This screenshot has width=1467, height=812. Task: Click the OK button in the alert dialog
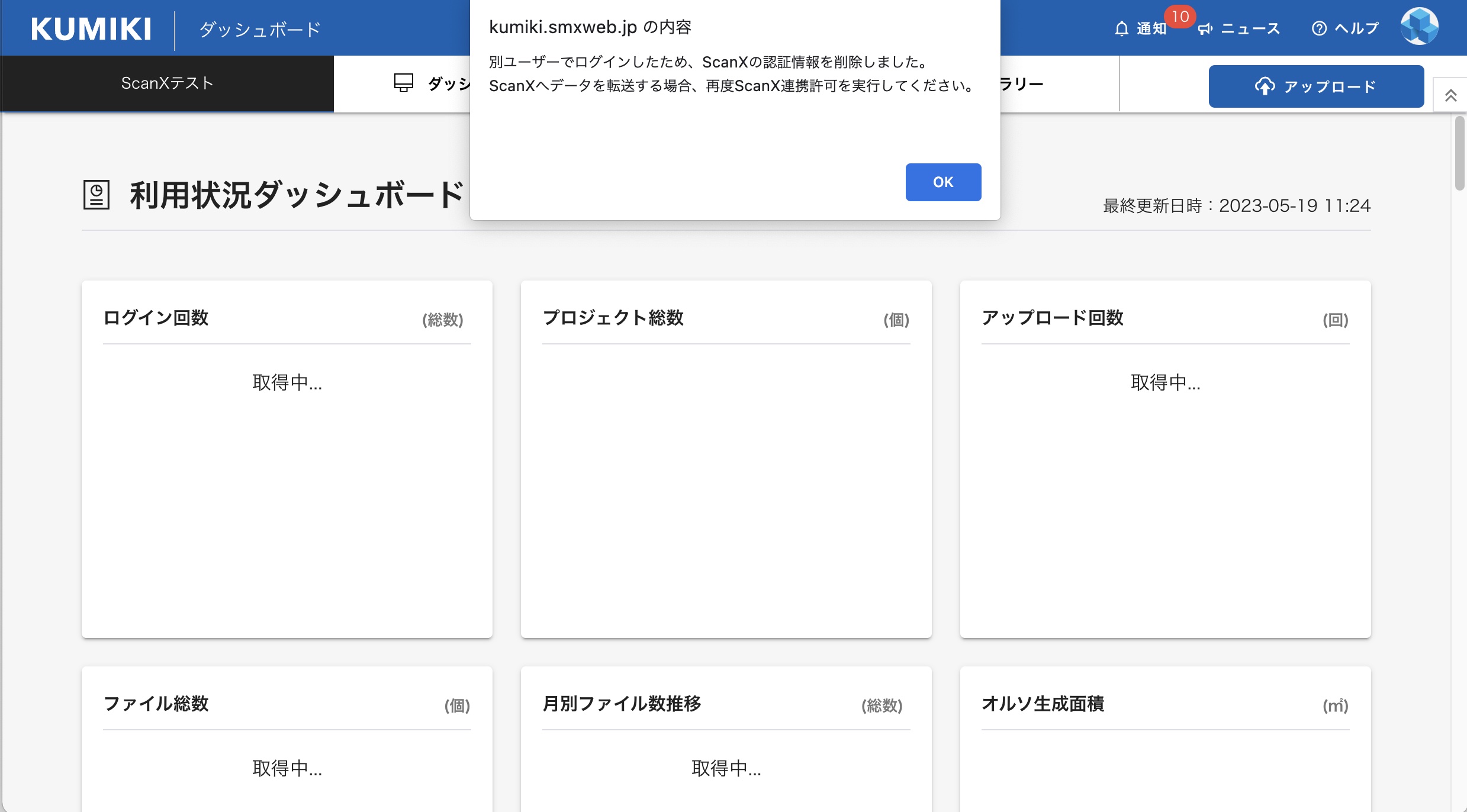click(x=943, y=182)
